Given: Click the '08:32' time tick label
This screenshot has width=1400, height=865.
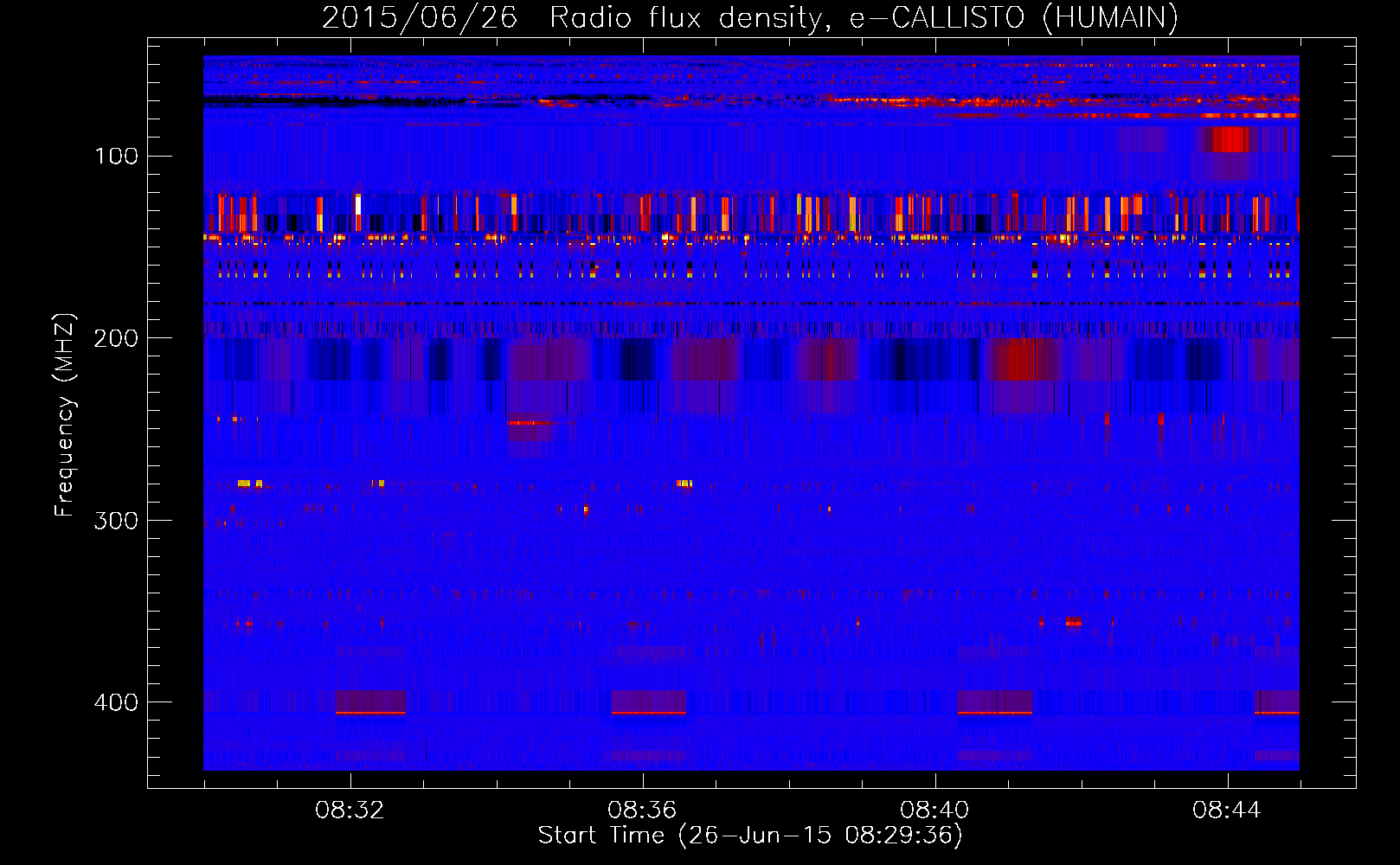Looking at the screenshot, I should tap(350, 811).
